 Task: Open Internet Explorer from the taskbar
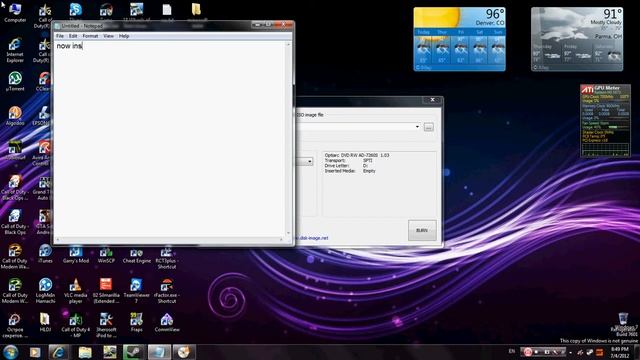[x=58, y=352]
